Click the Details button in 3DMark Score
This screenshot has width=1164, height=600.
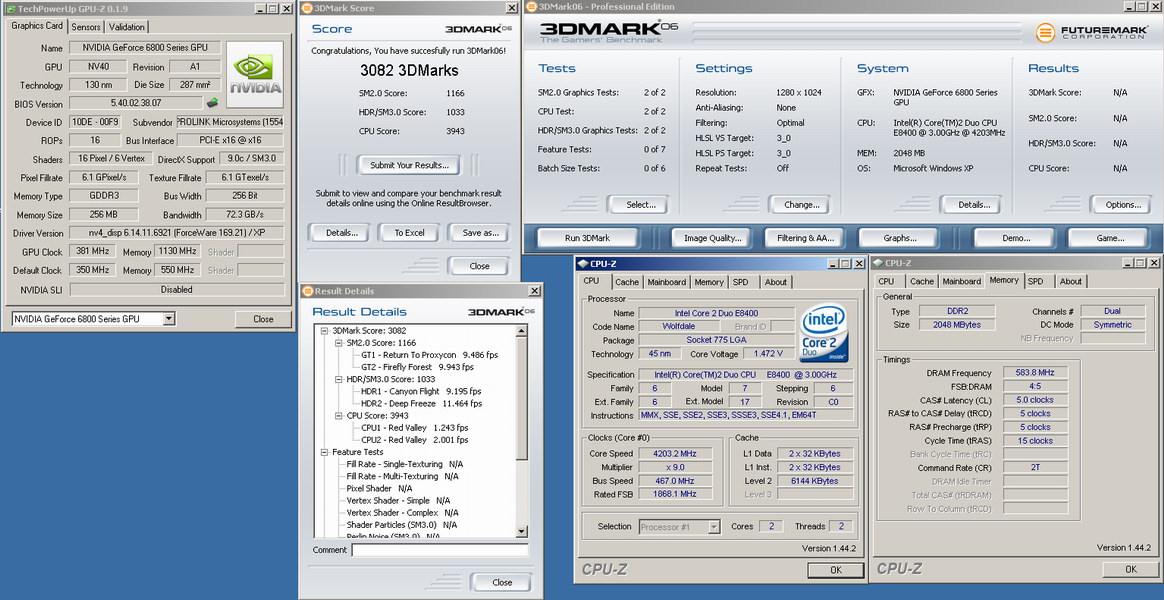tap(342, 232)
